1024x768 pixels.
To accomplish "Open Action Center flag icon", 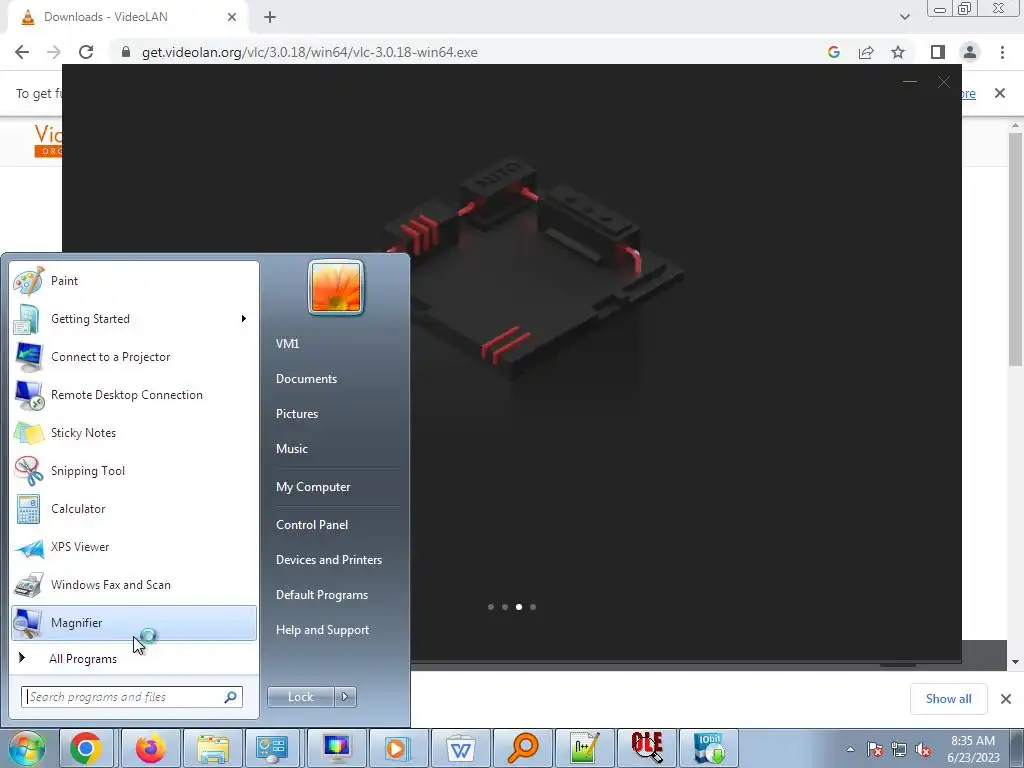I will 875,750.
